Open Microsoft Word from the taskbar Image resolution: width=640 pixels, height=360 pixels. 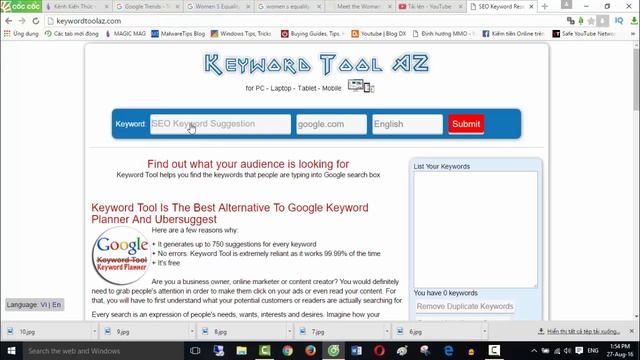(356, 351)
